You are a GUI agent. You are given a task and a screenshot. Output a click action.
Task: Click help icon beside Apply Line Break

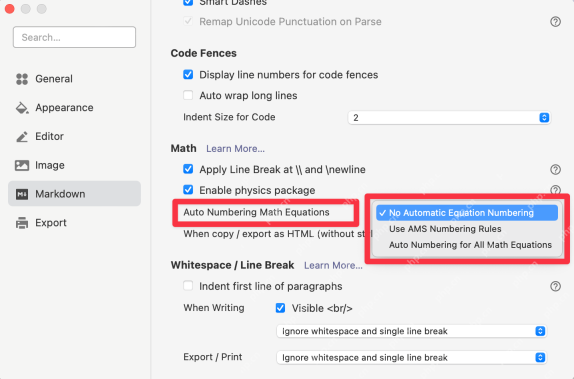(x=555, y=170)
